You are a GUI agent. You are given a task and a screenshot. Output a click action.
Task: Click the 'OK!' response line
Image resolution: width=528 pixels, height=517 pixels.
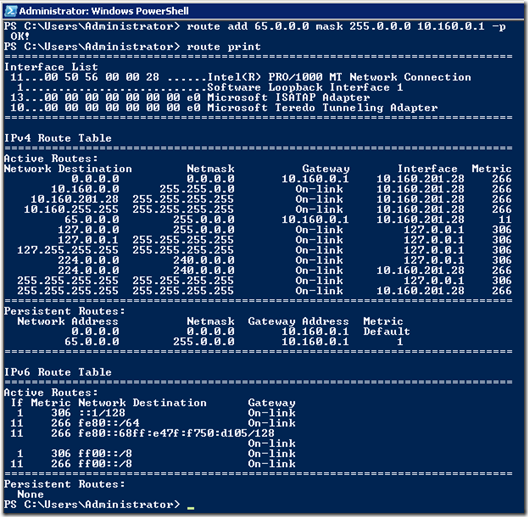click(x=20, y=36)
